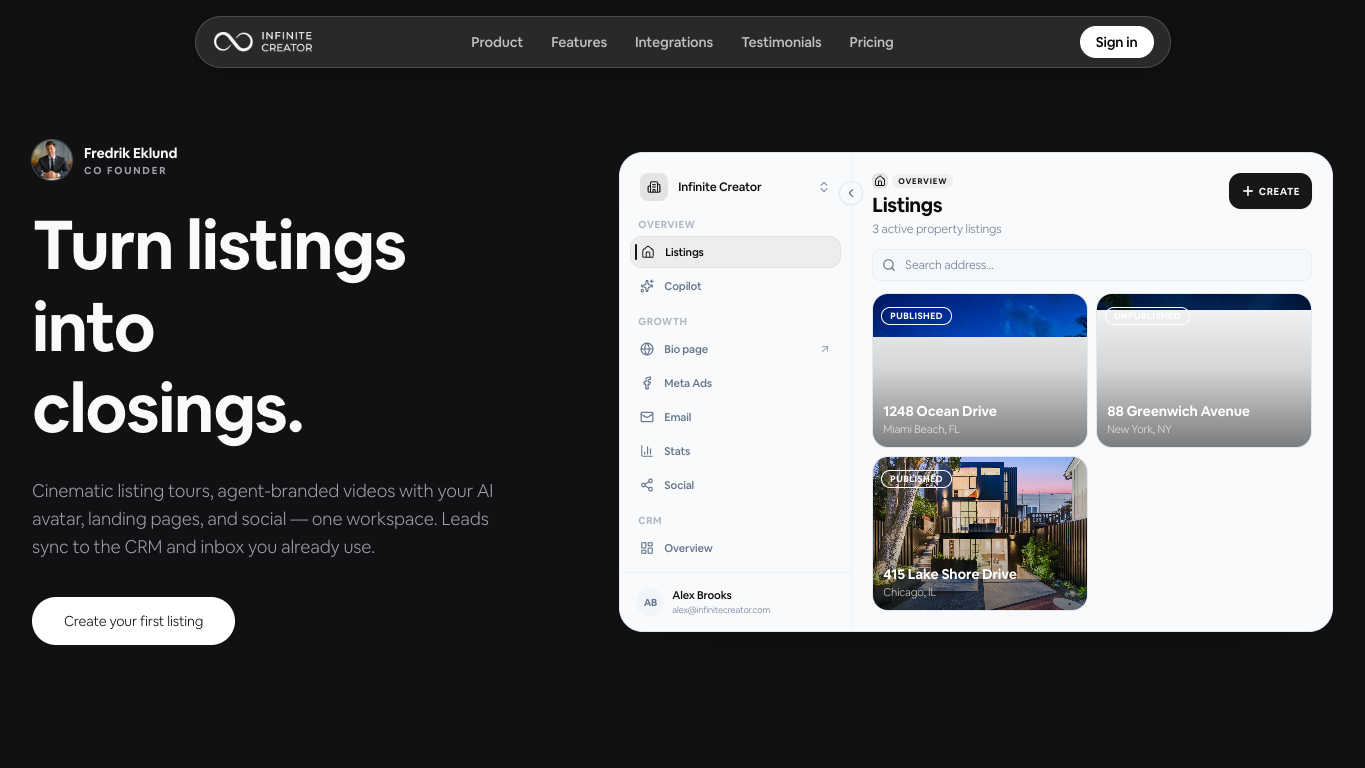Image resolution: width=1365 pixels, height=768 pixels.
Task: Click Fredrik Eklund's profile photo
Action: click(x=52, y=160)
